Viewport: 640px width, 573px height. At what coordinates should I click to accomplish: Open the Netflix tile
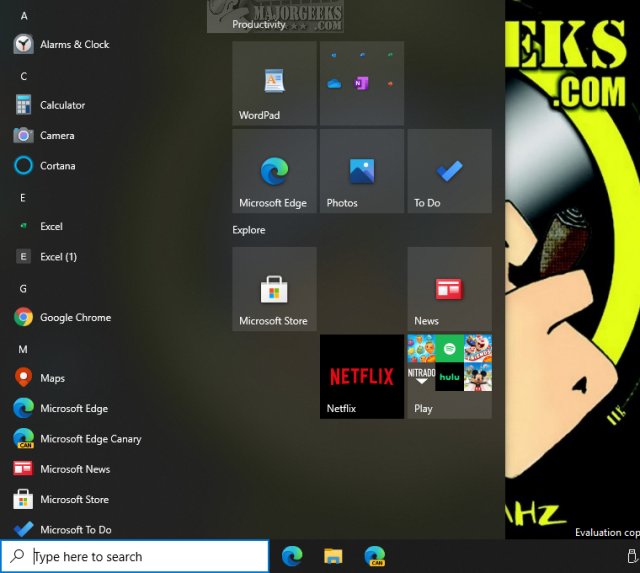362,377
